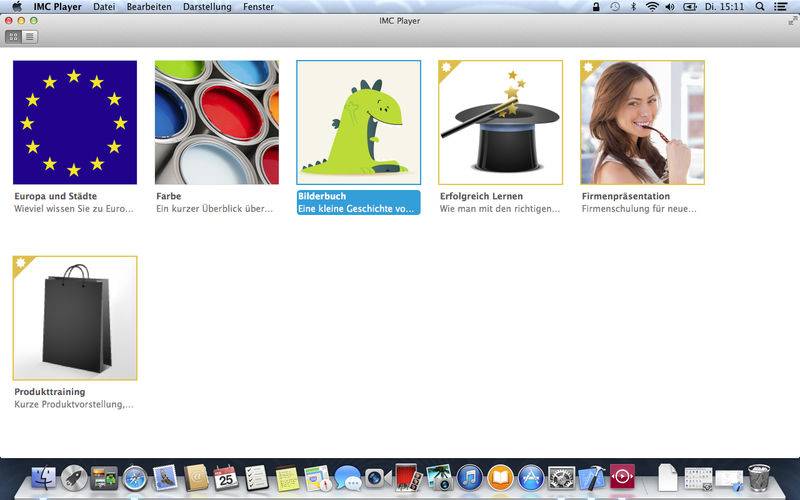The height and width of the screenshot is (500, 800).
Task: Click 'Eine kleine Geschichte vo...' description
Action: point(356,209)
